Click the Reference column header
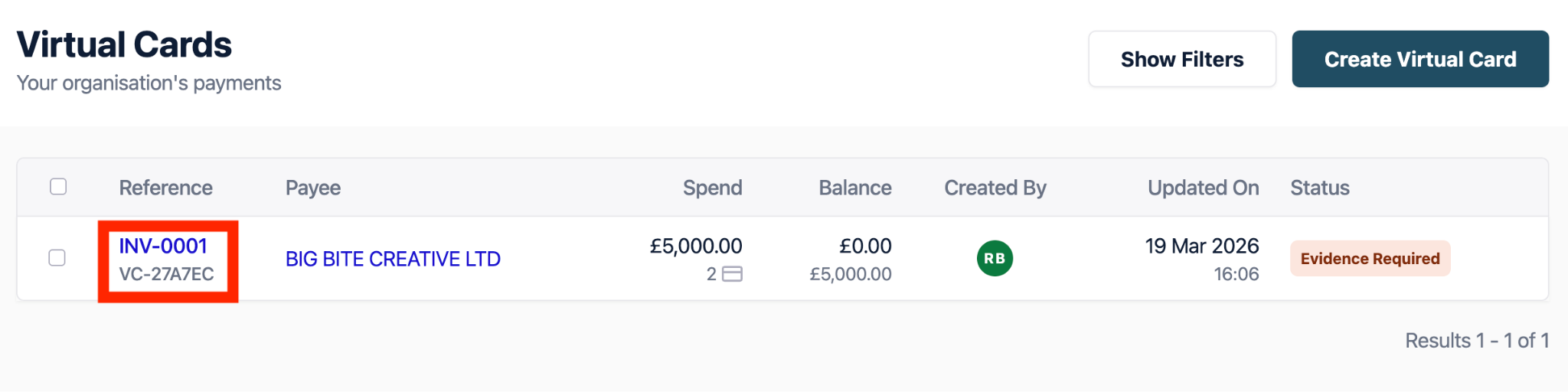Image resolution: width=1568 pixels, height=392 pixels. click(x=165, y=188)
